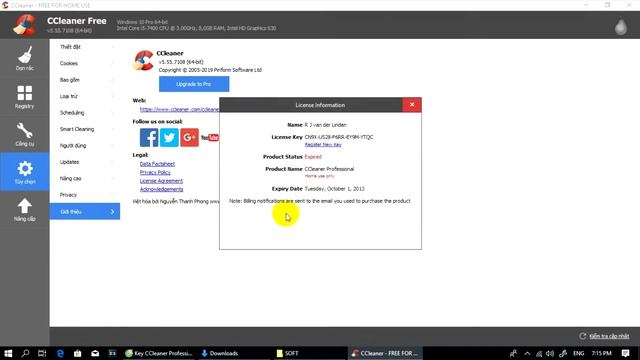Click the CCleaner logo in About panel
This screenshot has width=640, height=360.
click(143, 60)
